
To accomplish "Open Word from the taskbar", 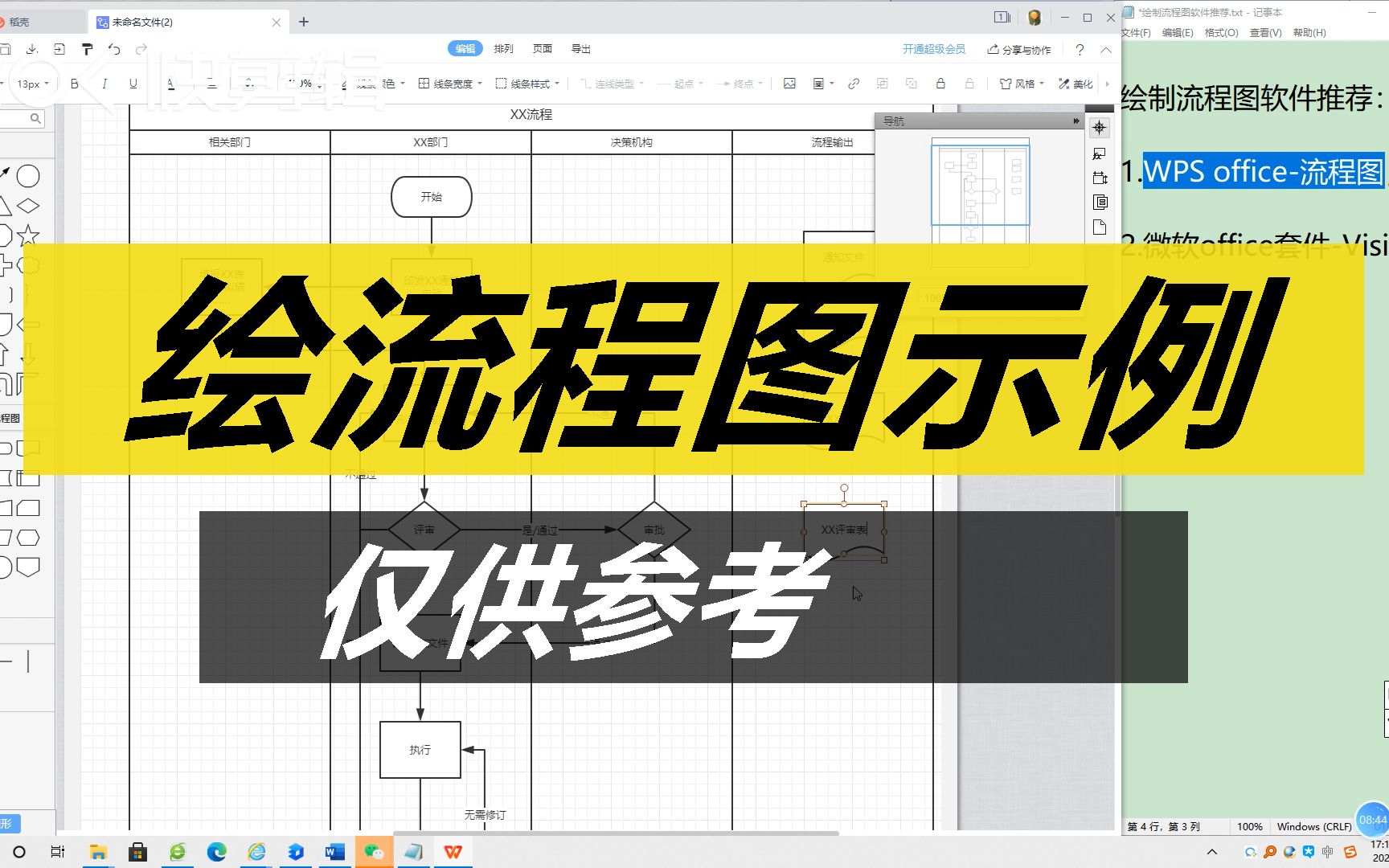I will pyautogui.click(x=334, y=852).
